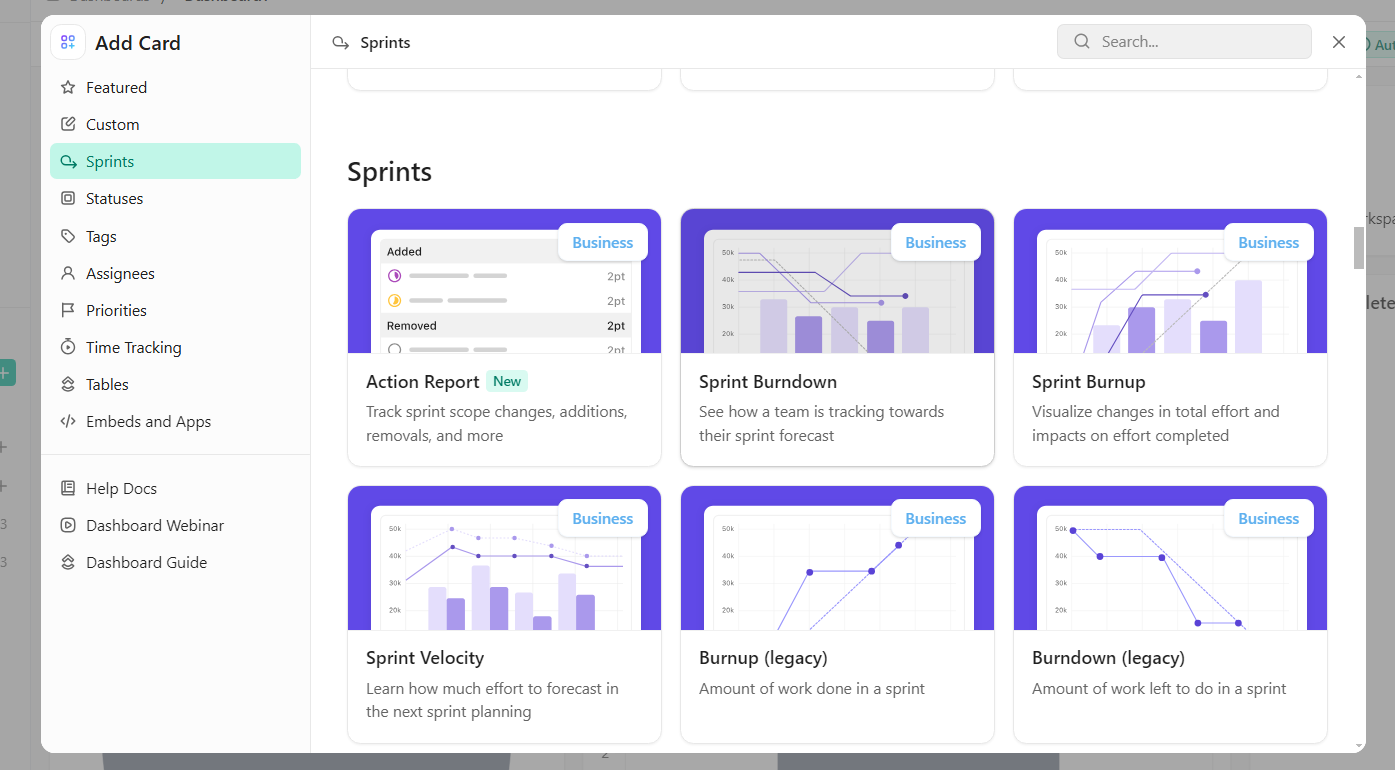Click the dialog's vertical scrollbar thumb

(1359, 248)
